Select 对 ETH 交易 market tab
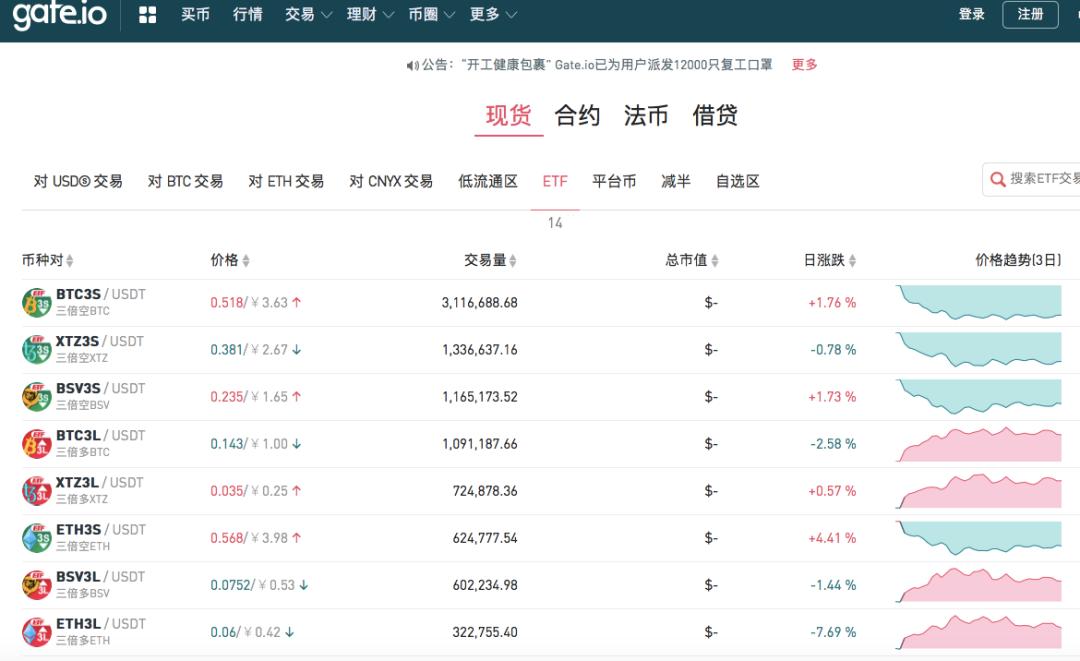1080x661 pixels. coord(286,181)
